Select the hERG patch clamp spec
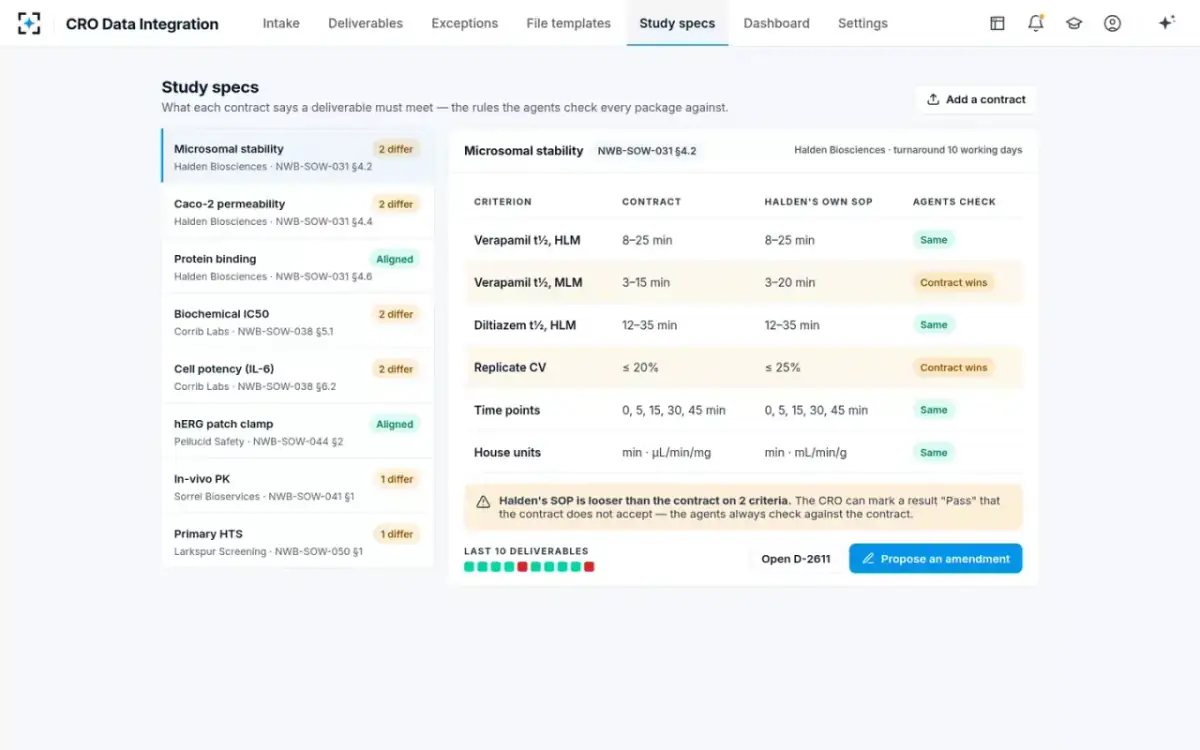 (298, 431)
